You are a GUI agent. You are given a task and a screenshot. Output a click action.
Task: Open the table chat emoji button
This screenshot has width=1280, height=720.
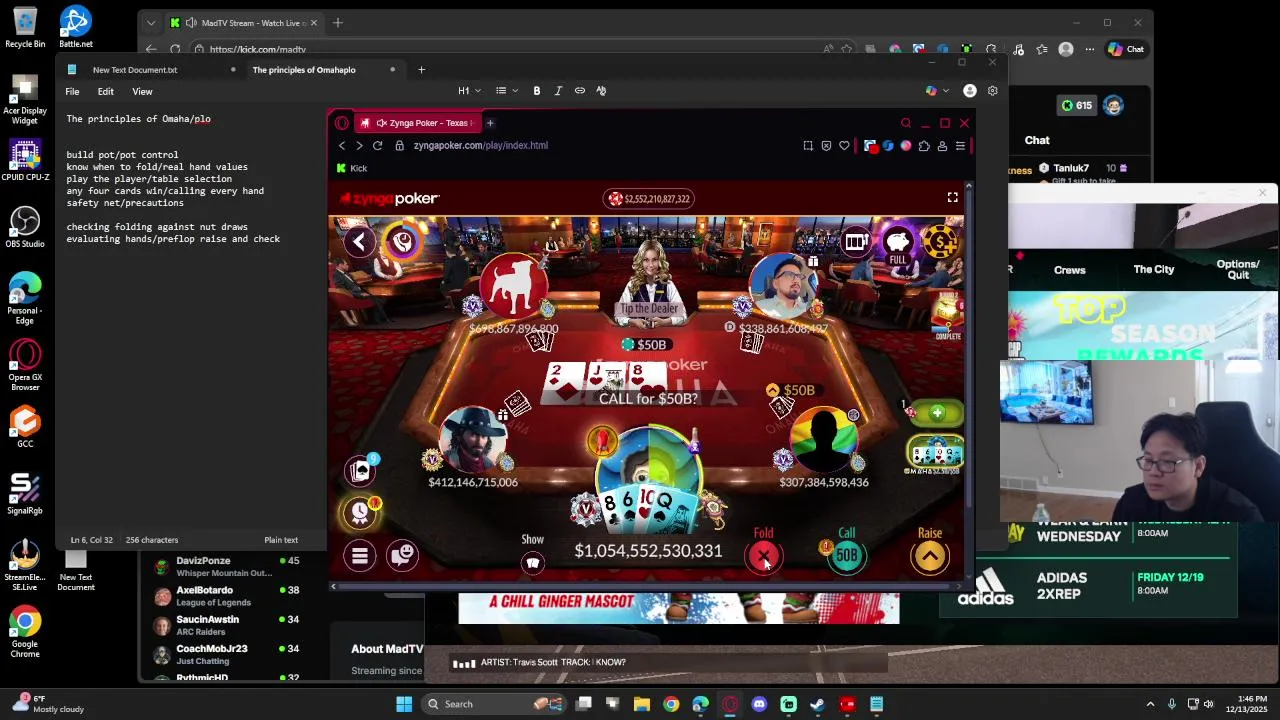(403, 555)
